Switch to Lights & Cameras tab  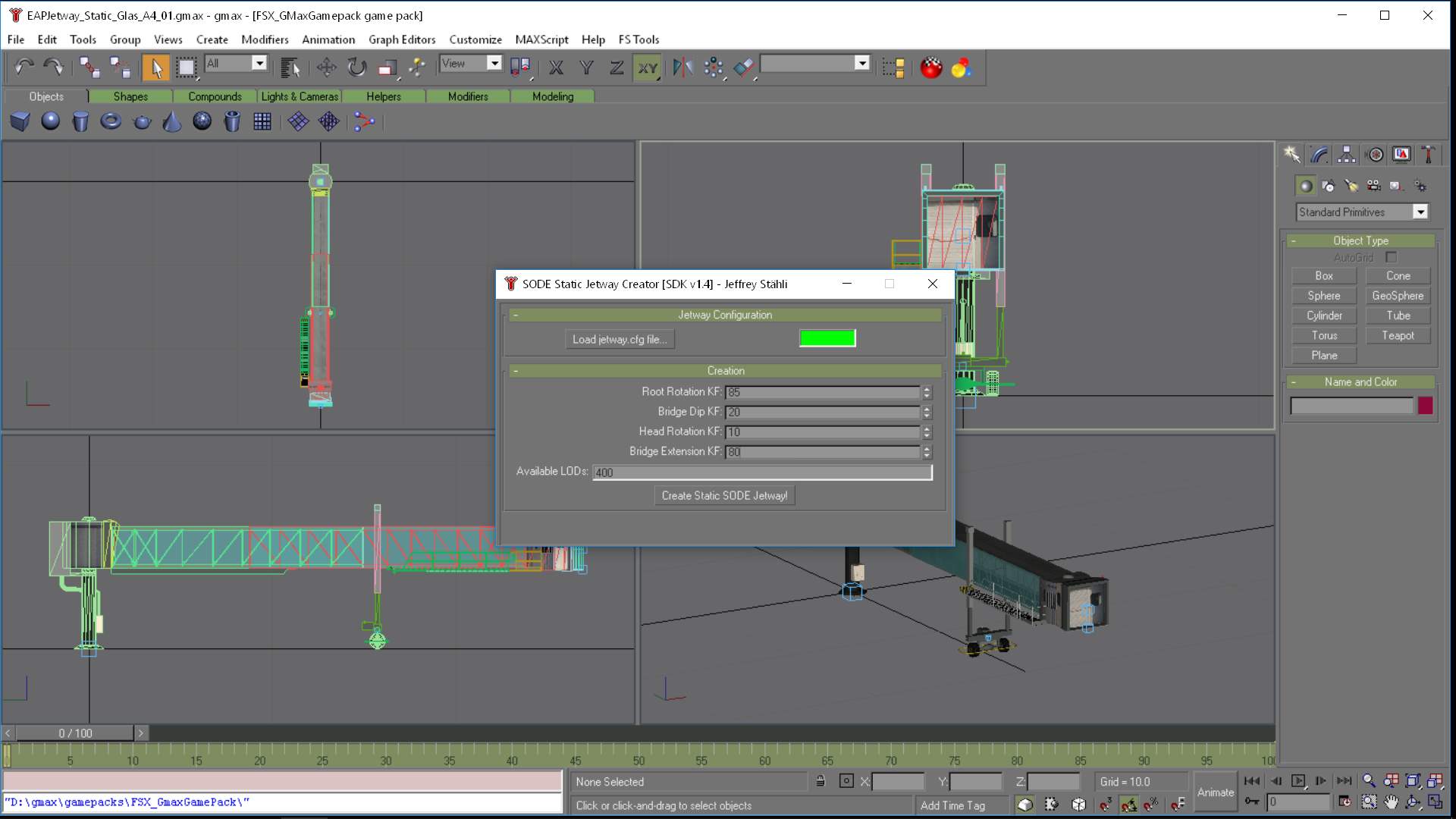[x=300, y=96]
